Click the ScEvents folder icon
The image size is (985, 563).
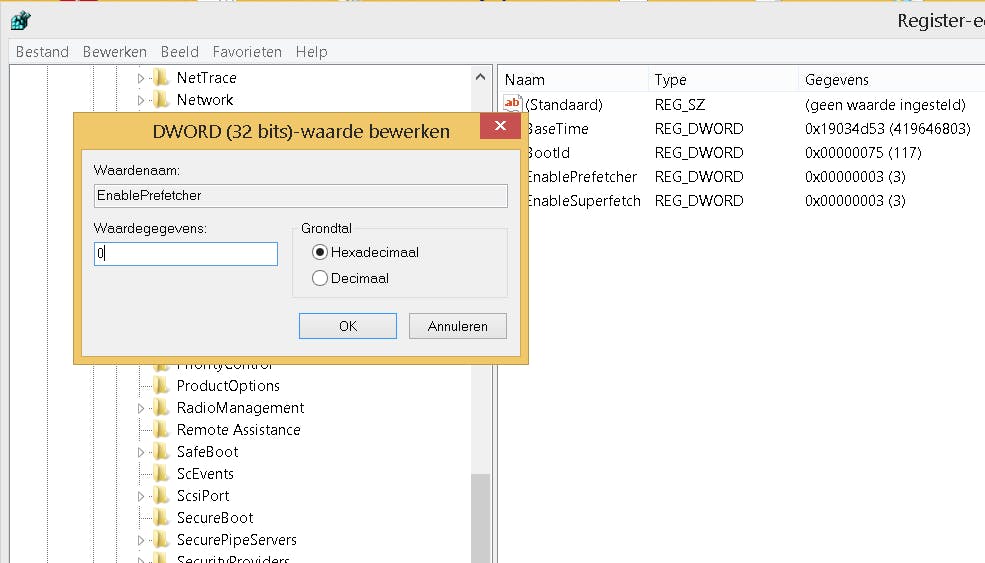pos(161,473)
